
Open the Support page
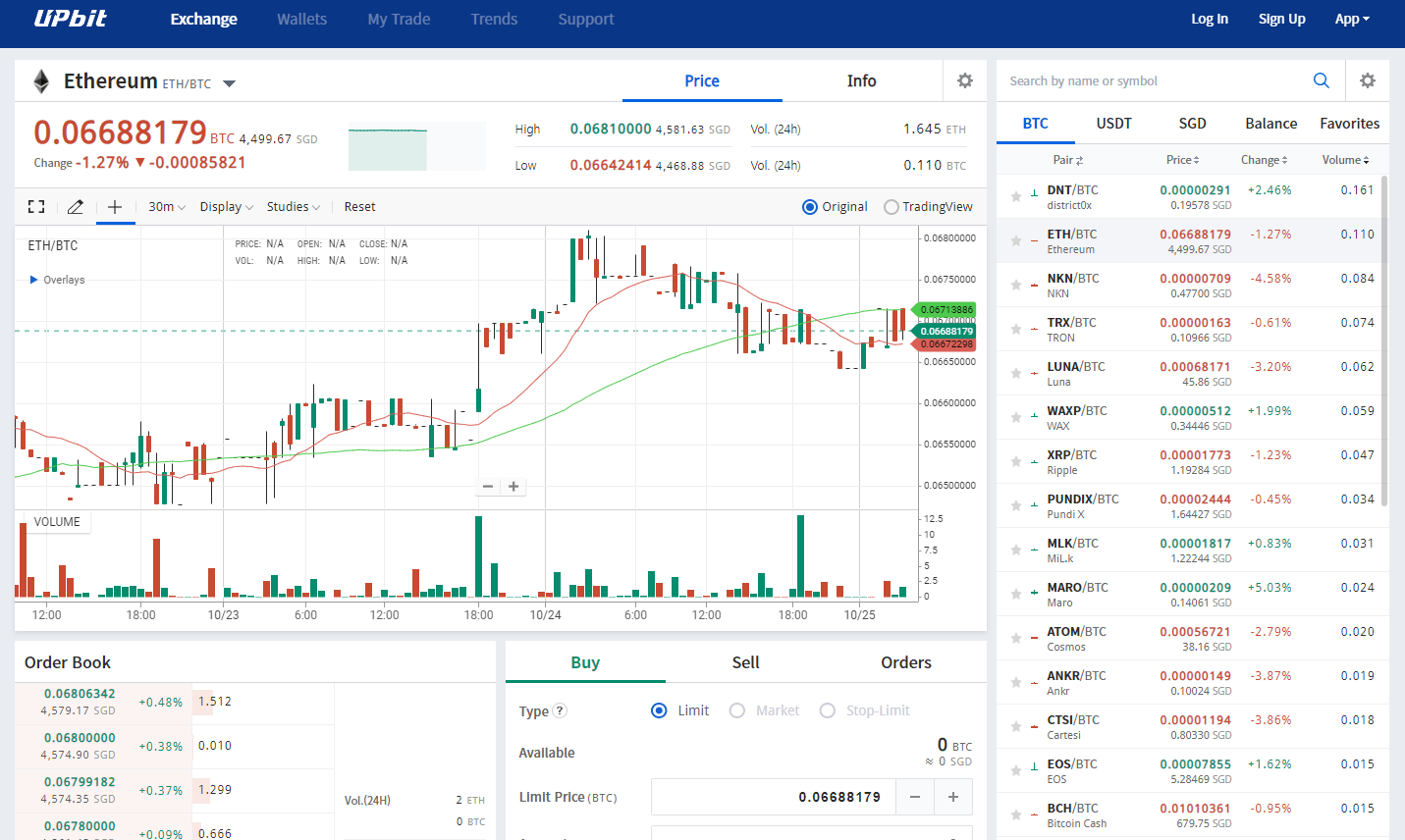click(586, 19)
